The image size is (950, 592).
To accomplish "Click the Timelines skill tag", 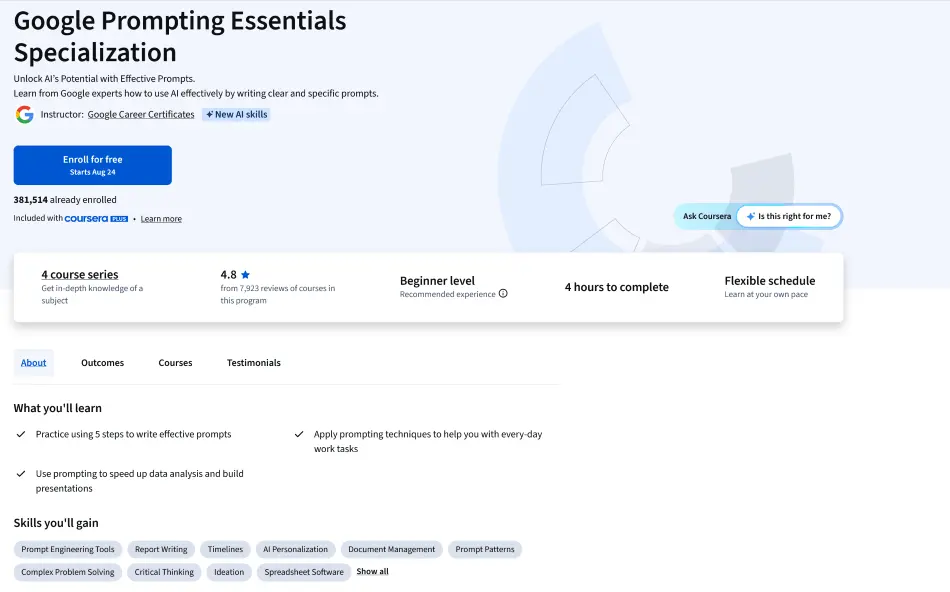I will tap(225, 550).
